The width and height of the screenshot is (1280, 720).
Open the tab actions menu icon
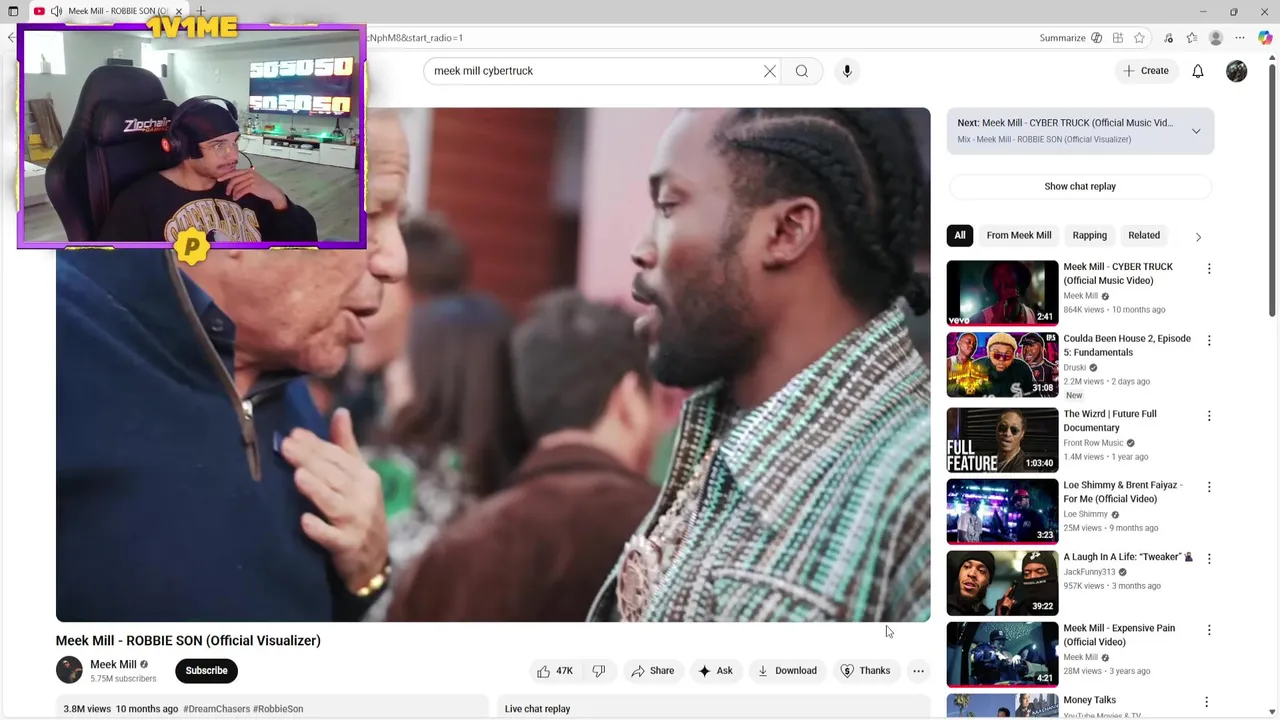click(x=13, y=11)
